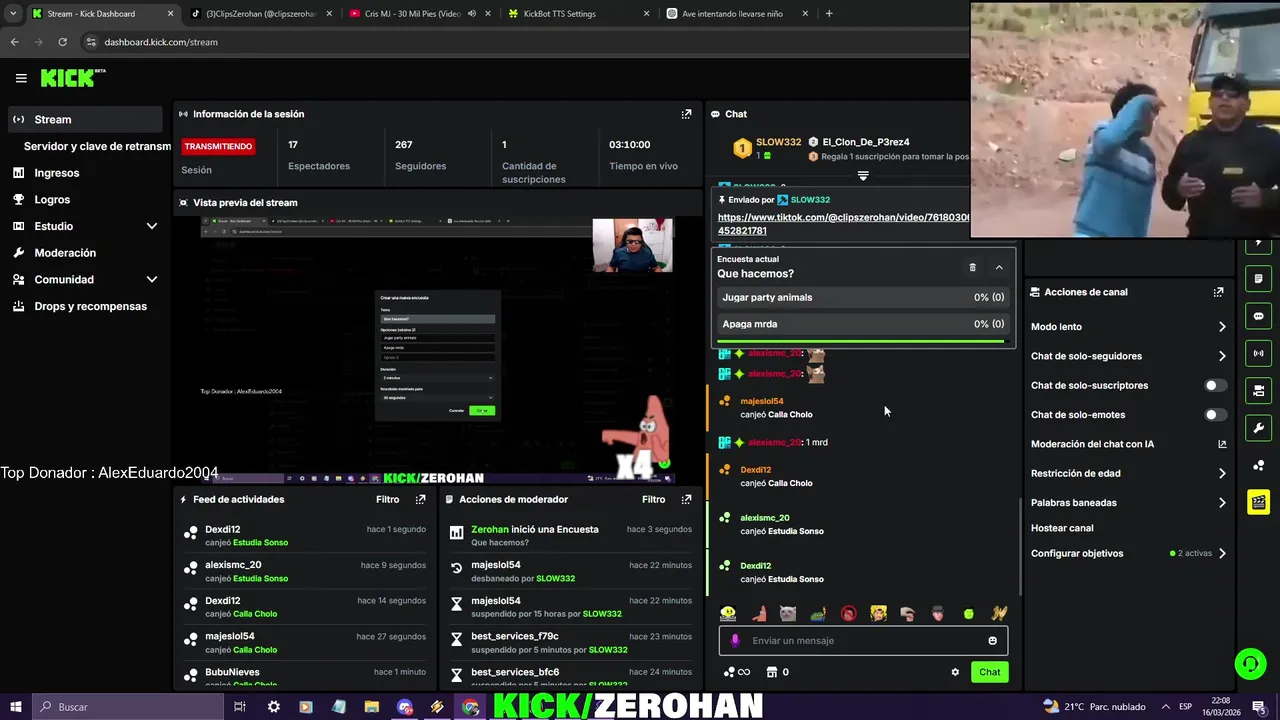Pop out the Feed de actividades panel
1280x720 pixels.
pos(420,499)
